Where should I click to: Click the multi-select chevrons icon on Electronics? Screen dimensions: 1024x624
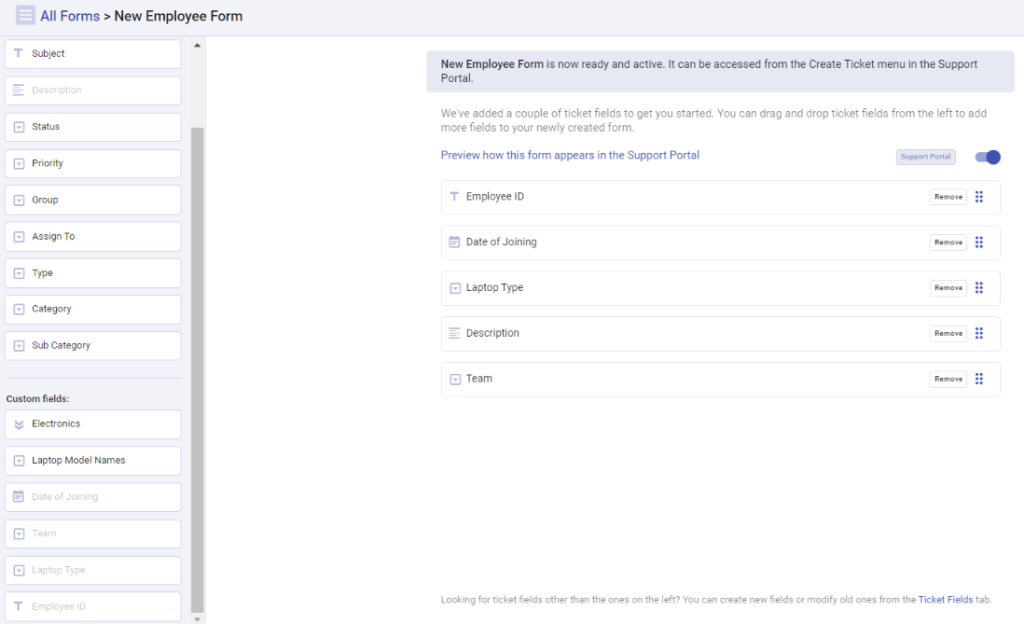click(x=20, y=424)
